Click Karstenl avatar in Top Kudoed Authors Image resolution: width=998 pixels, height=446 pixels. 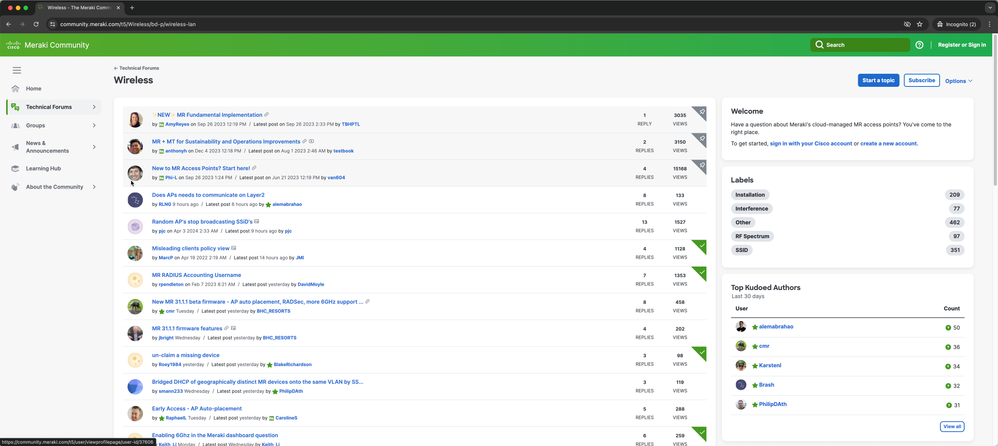tap(741, 365)
